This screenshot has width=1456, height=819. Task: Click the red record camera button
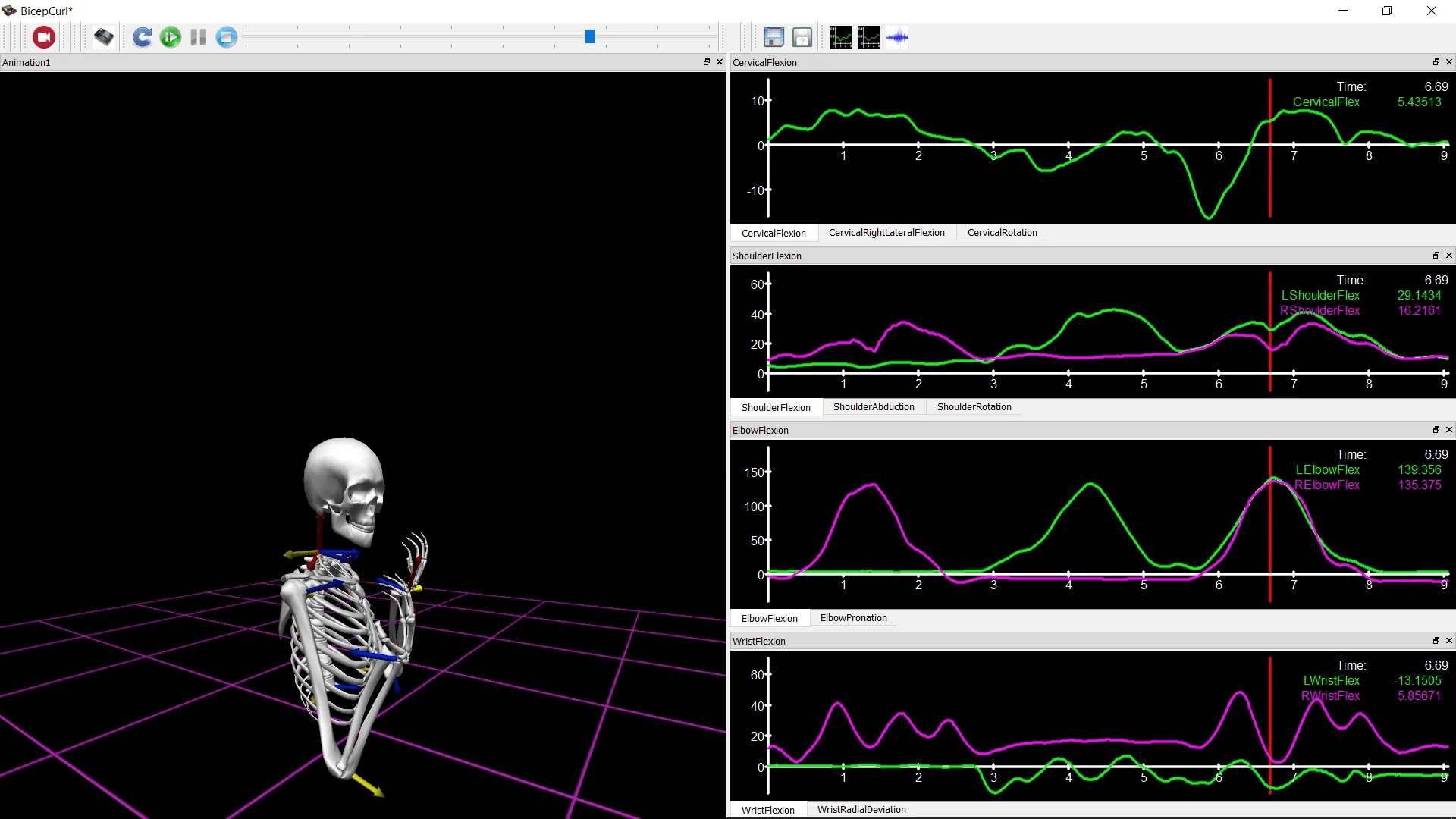pyautogui.click(x=44, y=37)
